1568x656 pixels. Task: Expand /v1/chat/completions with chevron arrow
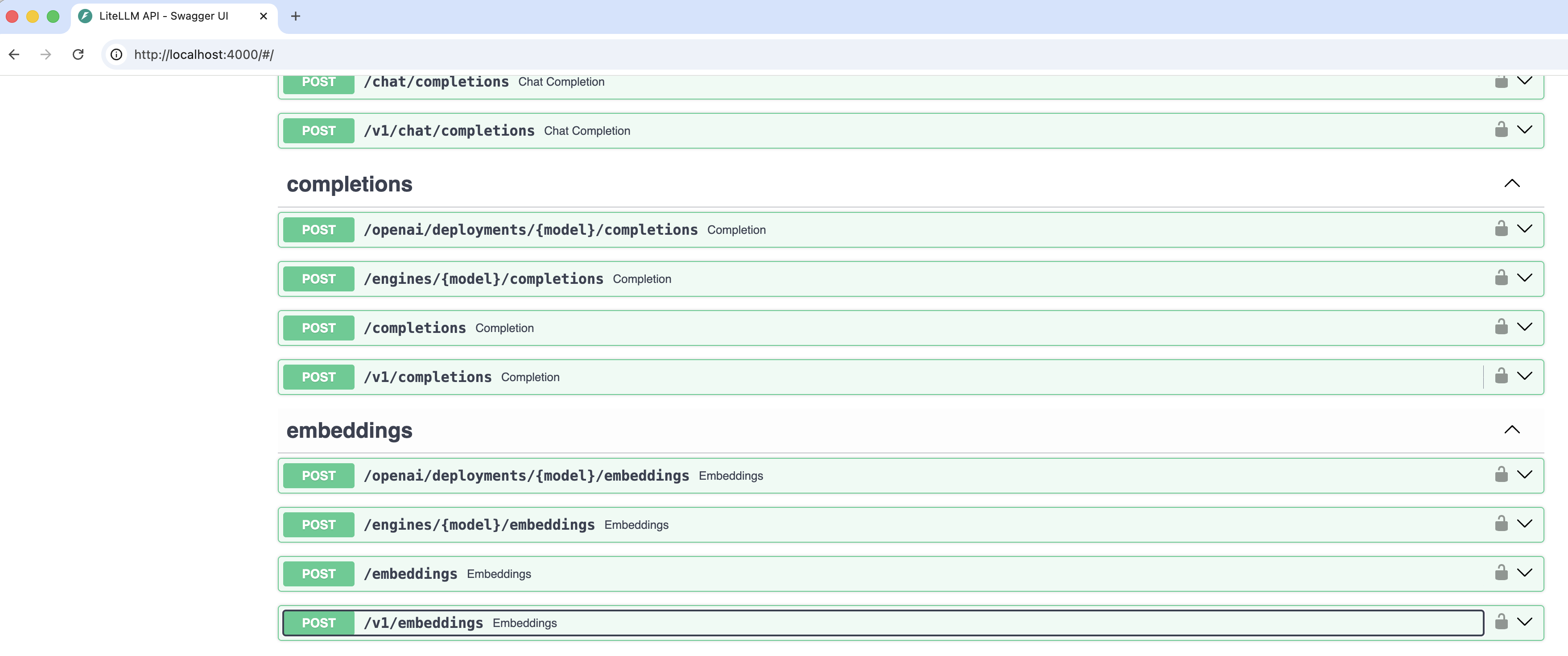[1524, 130]
